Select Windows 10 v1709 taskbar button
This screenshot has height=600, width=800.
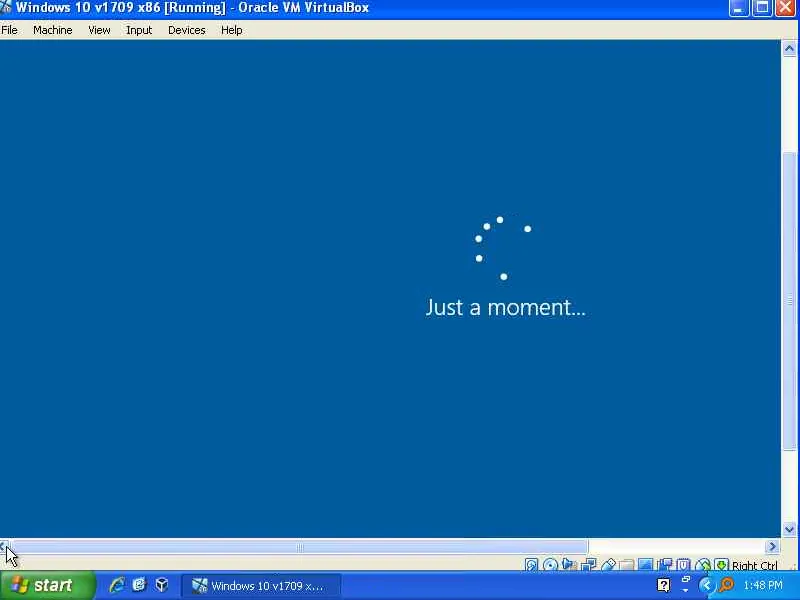[x=261, y=586]
